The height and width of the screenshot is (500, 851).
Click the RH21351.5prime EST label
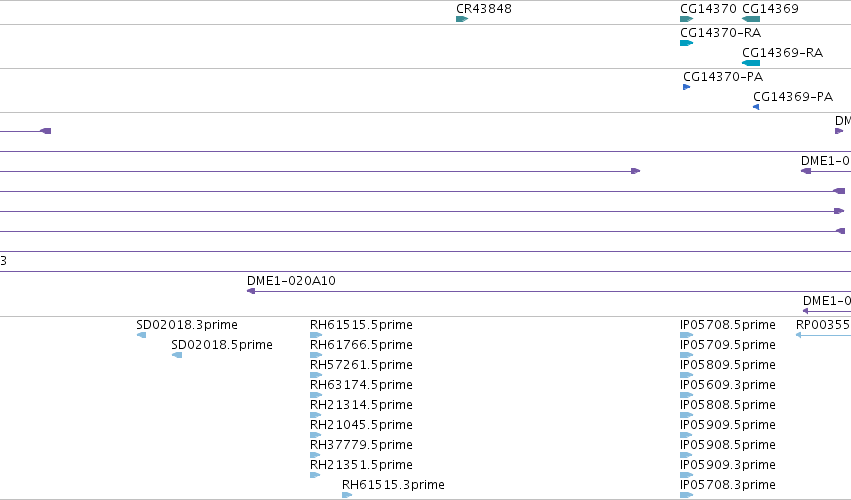361,465
